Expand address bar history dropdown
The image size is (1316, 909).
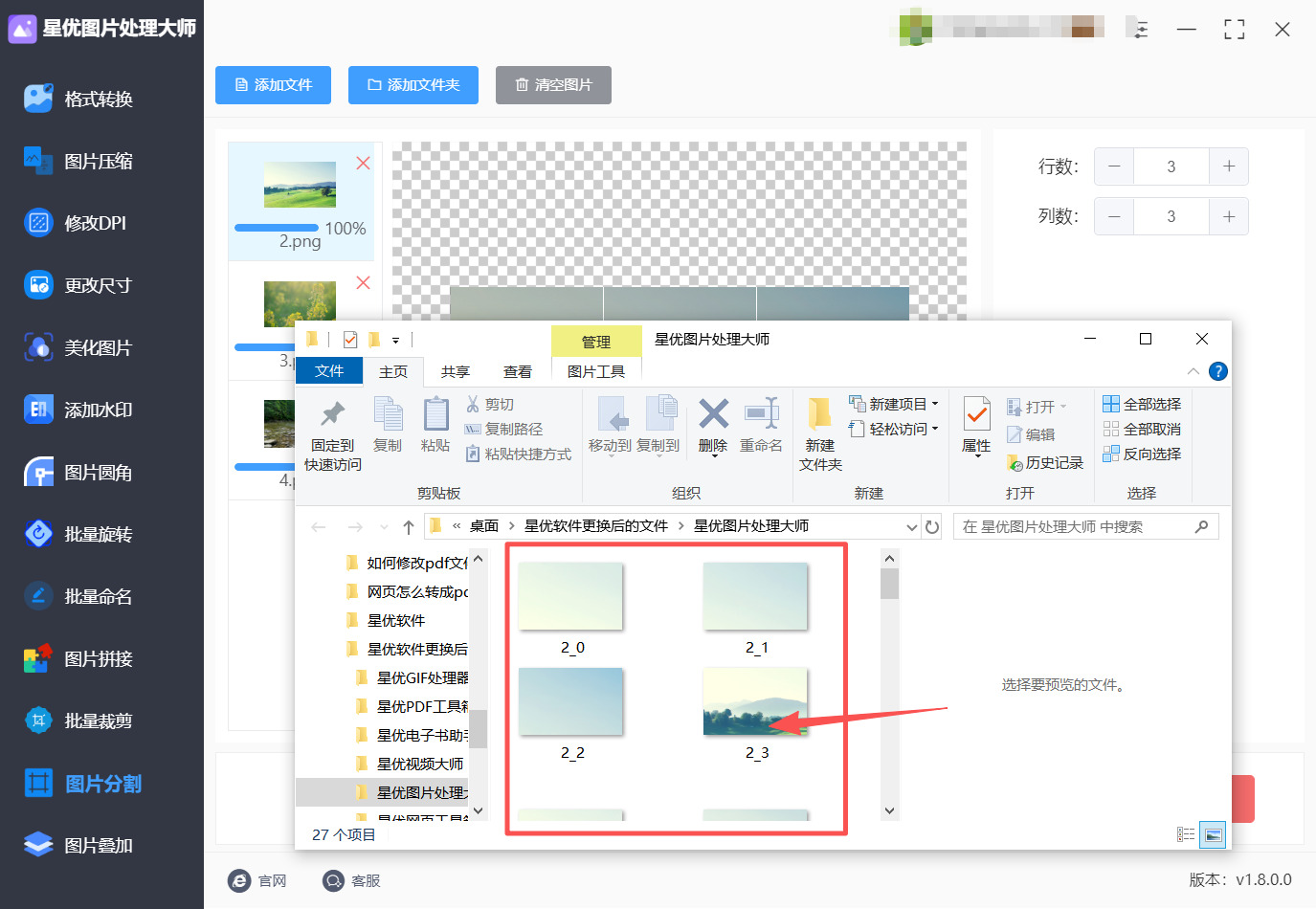[911, 527]
